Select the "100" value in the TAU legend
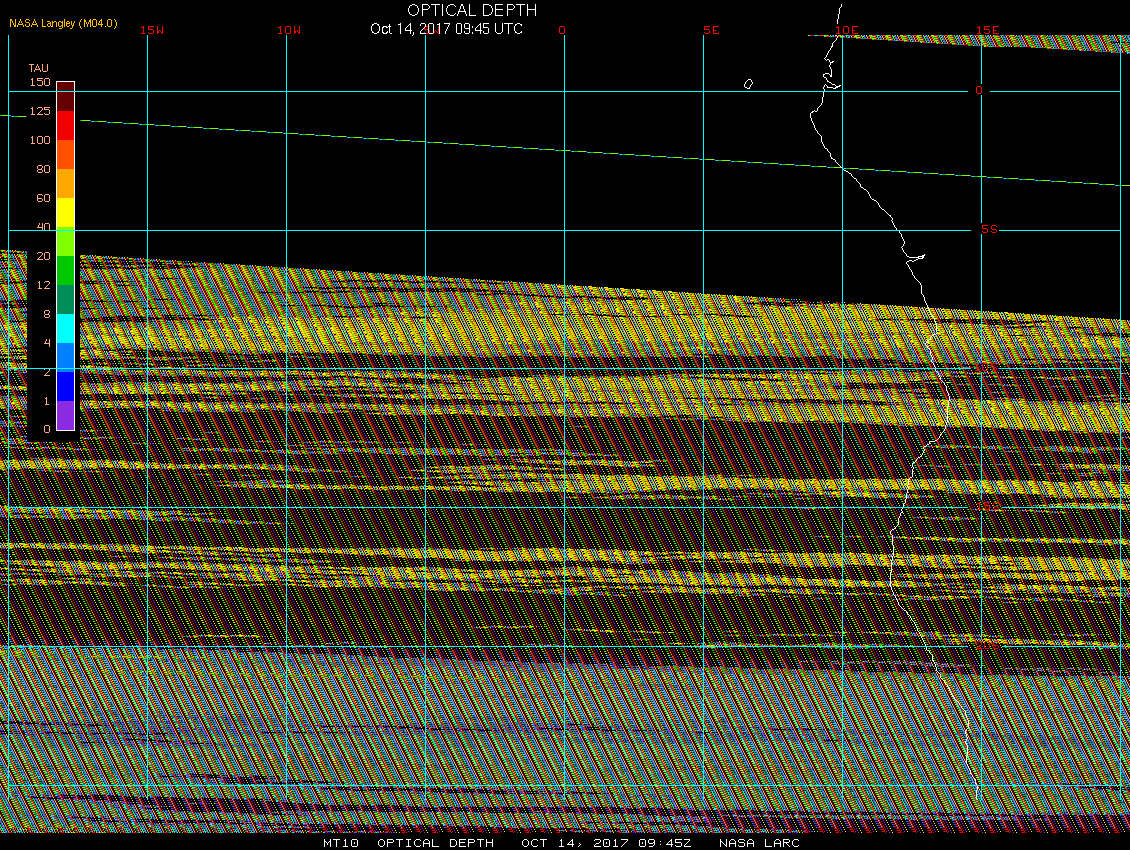Image resolution: width=1130 pixels, height=850 pixels. click(40, 140)
